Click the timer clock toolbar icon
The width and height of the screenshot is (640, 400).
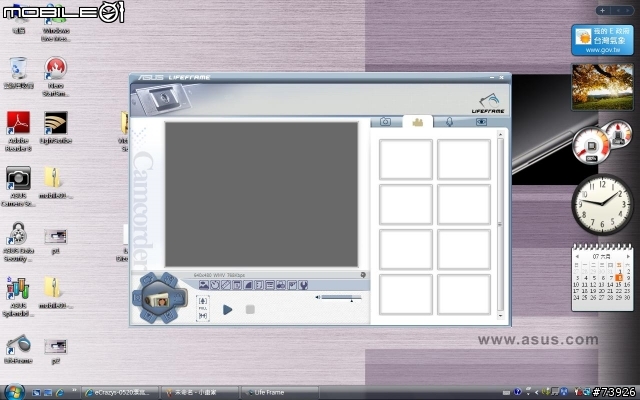[x=215, y=285]
